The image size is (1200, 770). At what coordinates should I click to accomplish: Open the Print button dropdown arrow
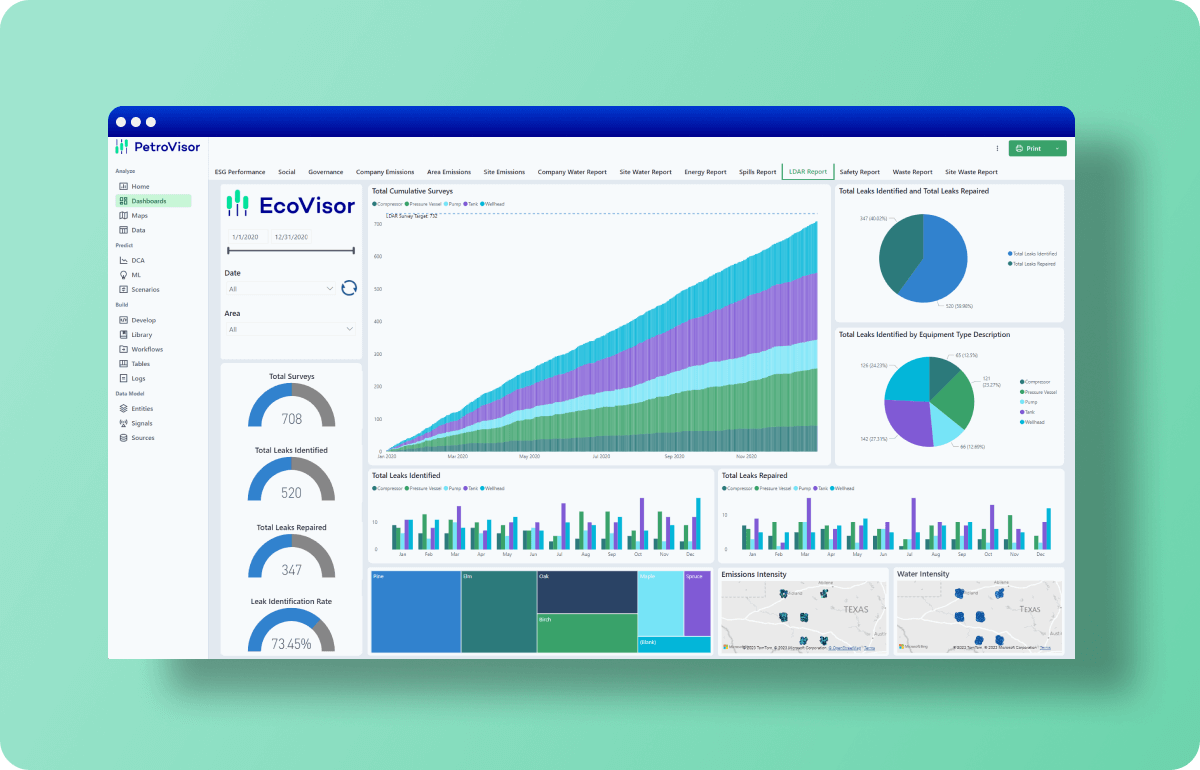[x=1057, y=148]
